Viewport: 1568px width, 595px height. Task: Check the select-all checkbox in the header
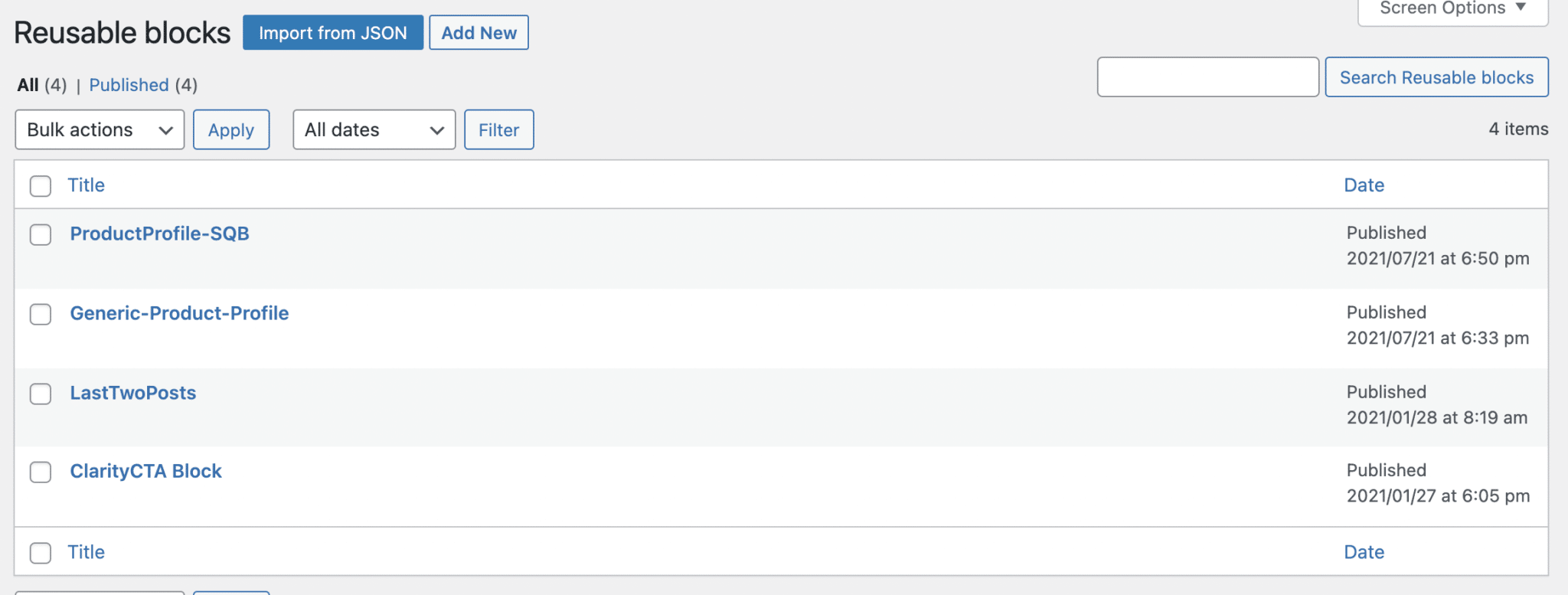pos(41,185)
